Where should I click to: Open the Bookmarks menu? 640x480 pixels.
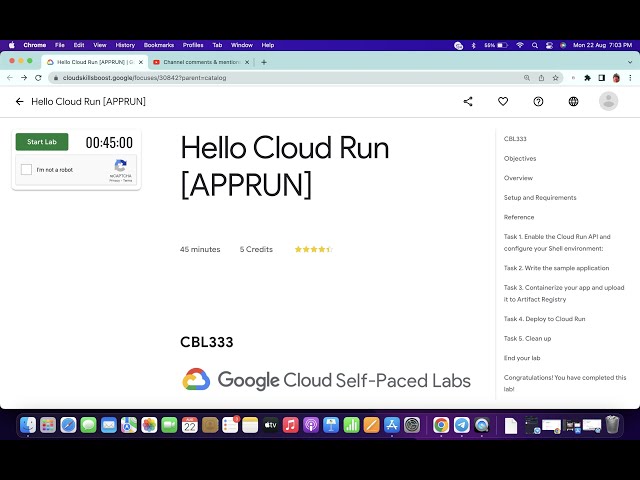pos(159,45)
